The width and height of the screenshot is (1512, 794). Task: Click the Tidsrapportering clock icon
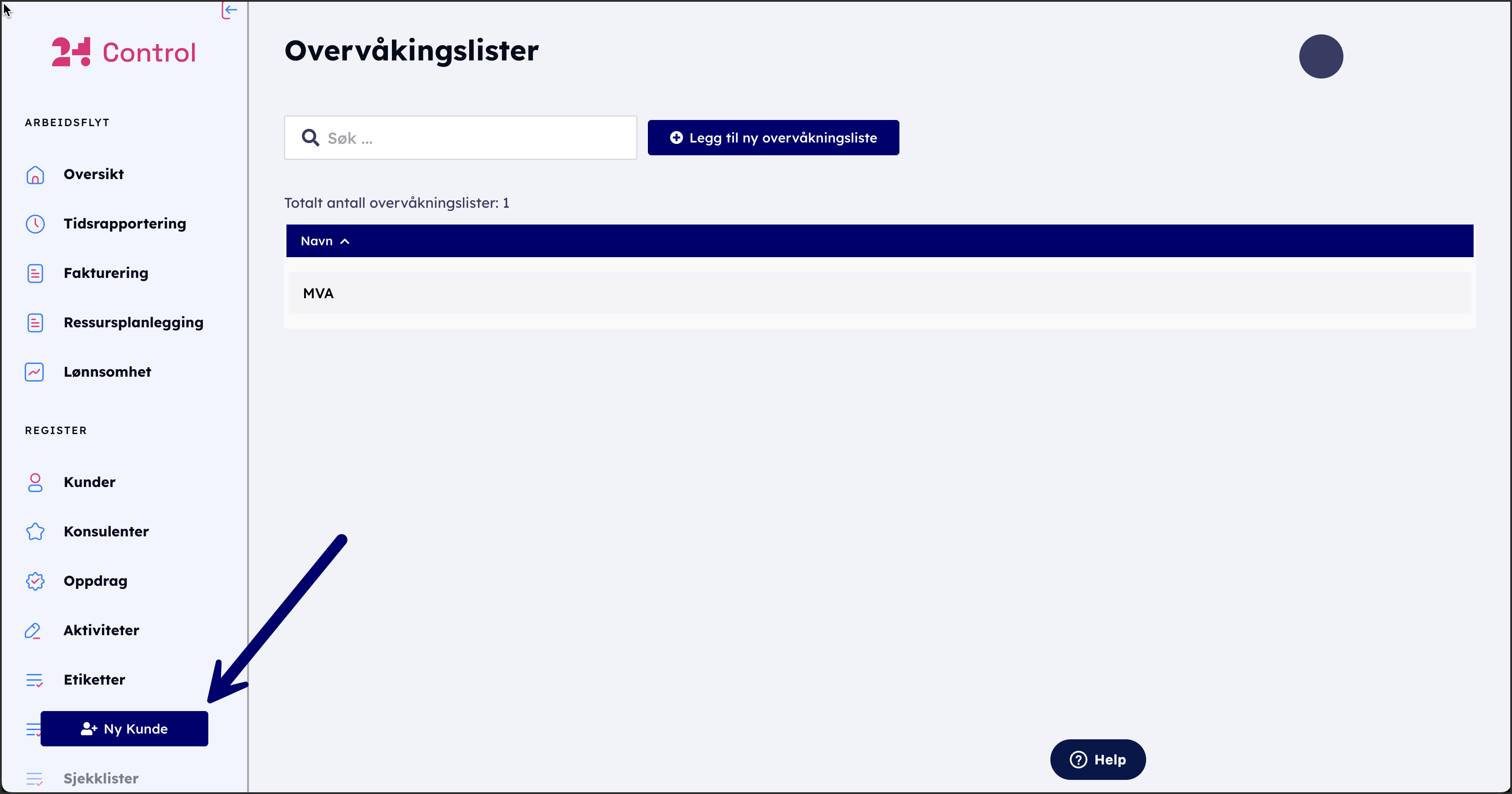[x=35, y=224]
